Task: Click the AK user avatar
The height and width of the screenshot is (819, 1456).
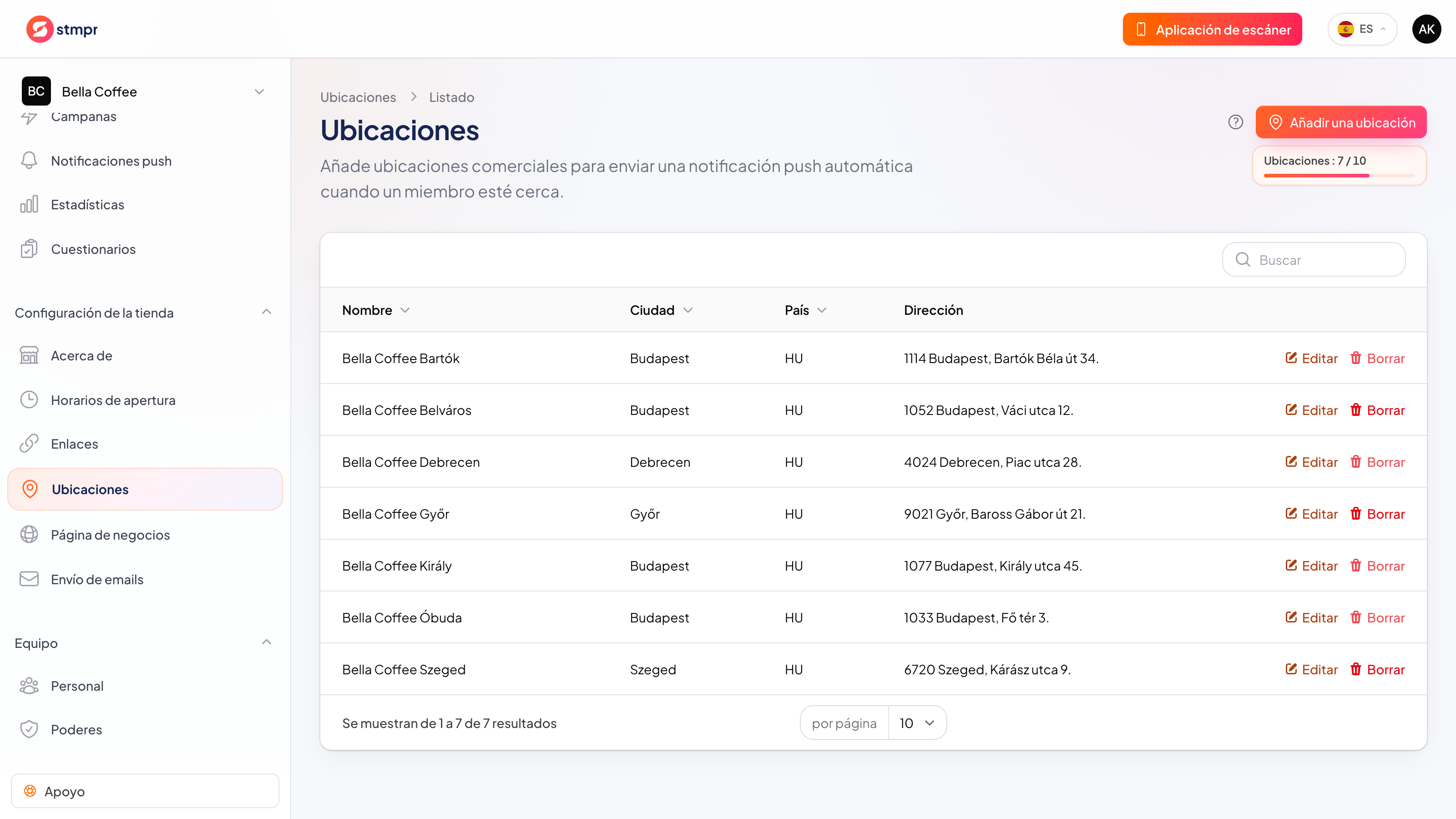Action: (x=1426, y=29)
